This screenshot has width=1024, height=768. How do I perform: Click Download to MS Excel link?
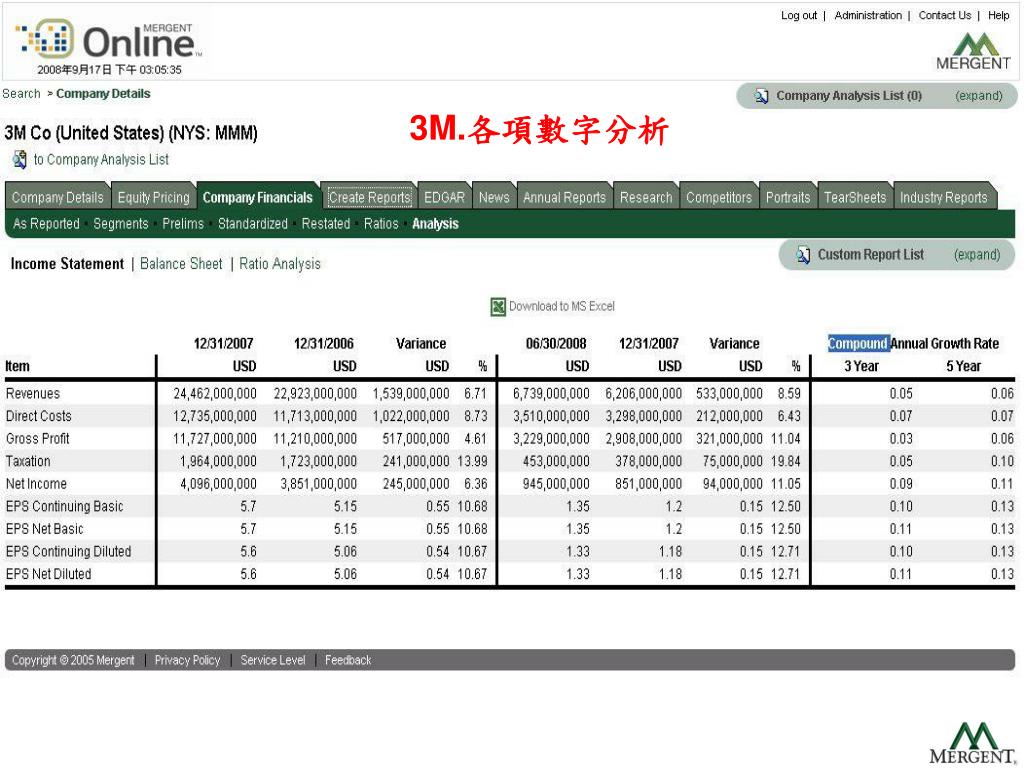(x=562, y=306)
